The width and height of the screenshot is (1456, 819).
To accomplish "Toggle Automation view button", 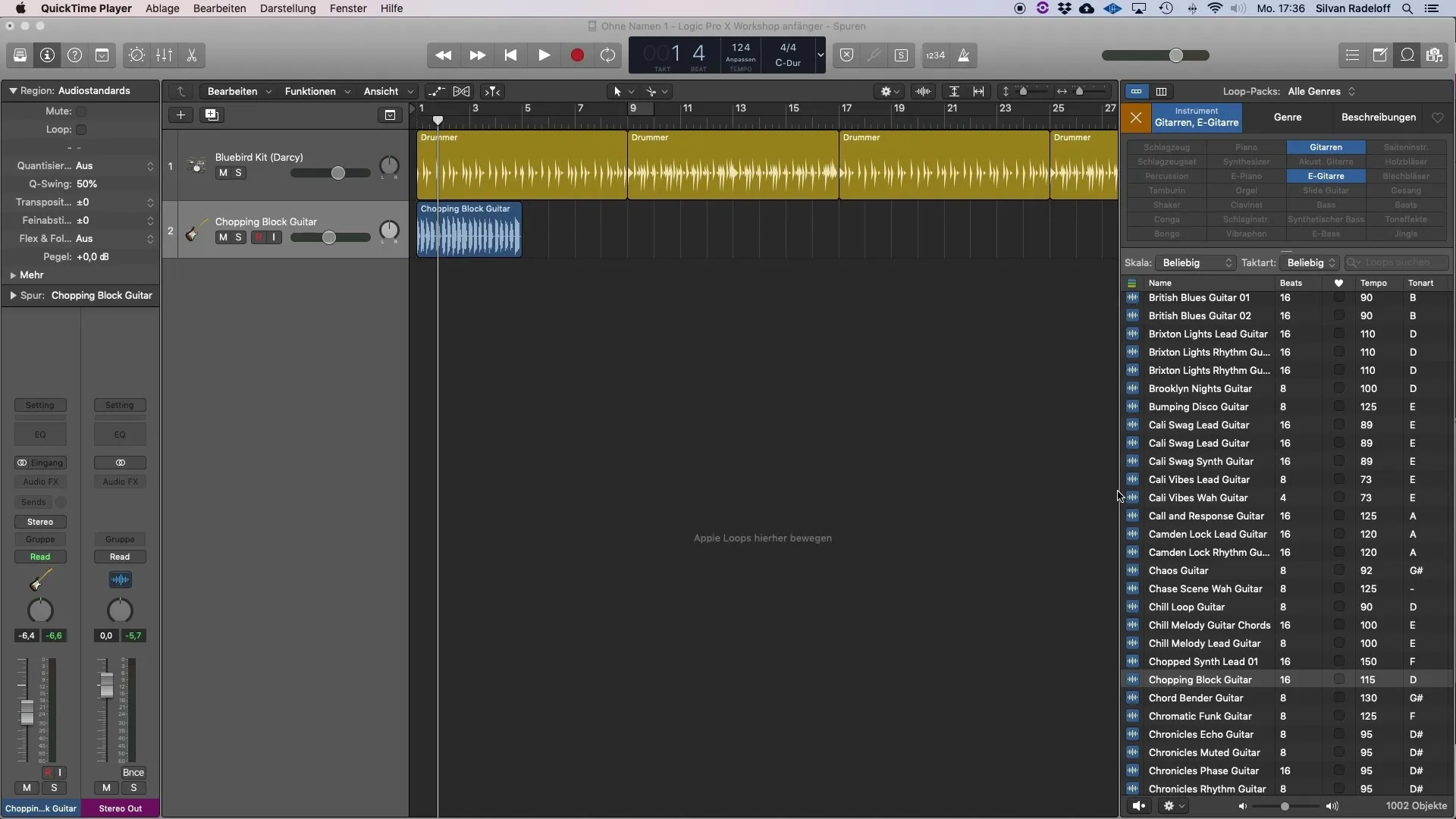I will [436, 92].
